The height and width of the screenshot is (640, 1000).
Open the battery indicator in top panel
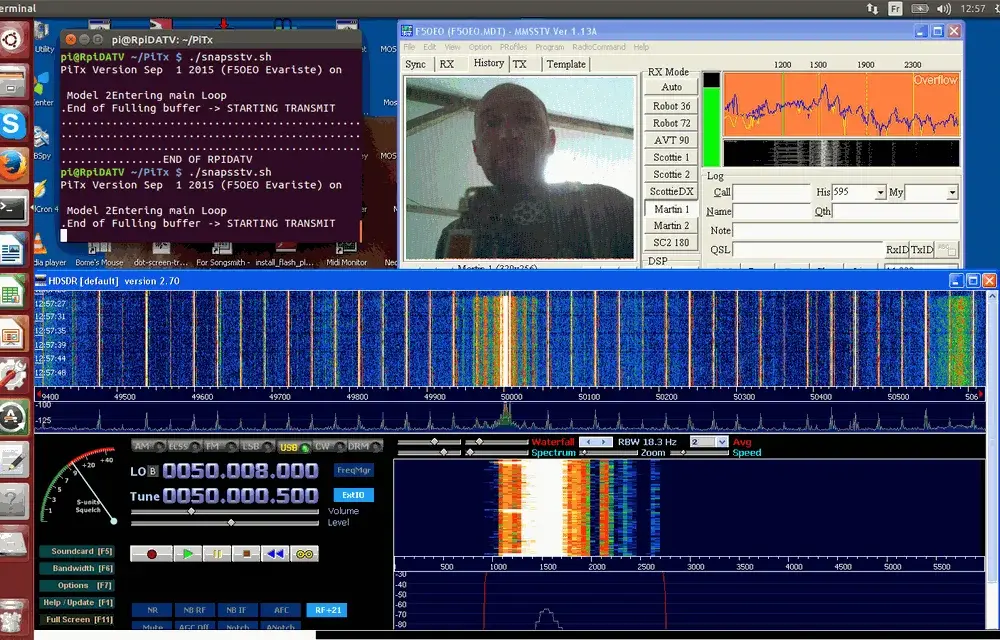coord(920,8)
